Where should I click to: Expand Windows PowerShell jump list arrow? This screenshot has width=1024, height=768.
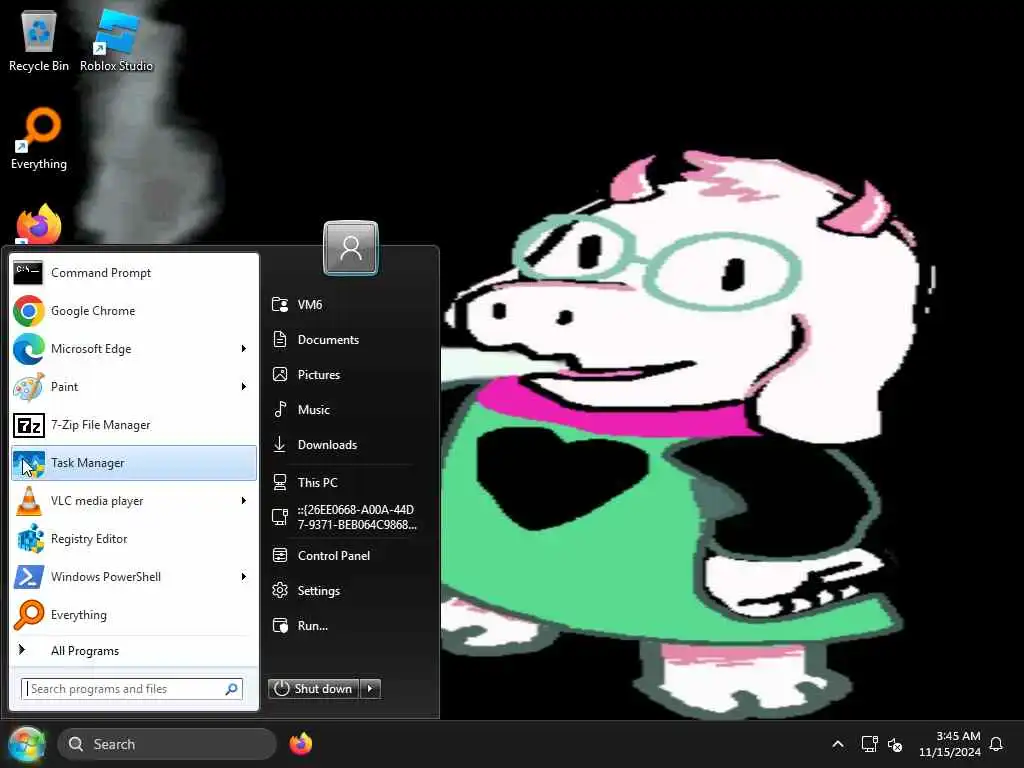pyautogui.click(x=244, y=577)
